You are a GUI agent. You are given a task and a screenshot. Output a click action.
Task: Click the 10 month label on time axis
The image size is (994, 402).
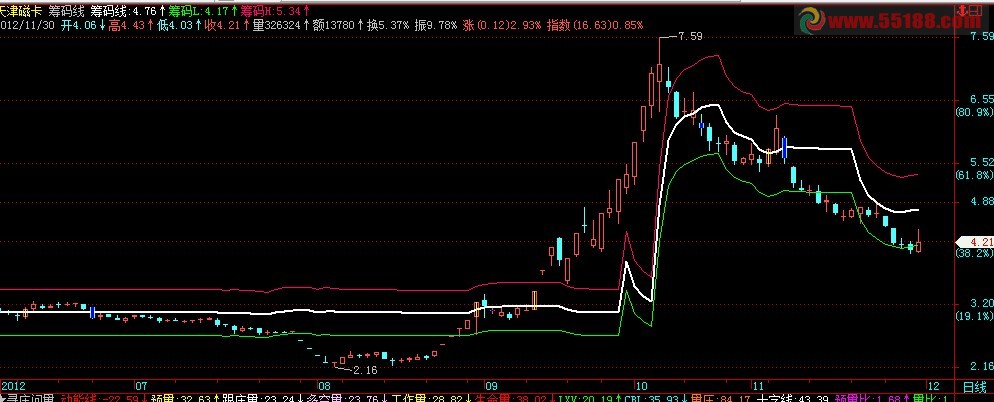pyautogui.click(x=642, y=386)
